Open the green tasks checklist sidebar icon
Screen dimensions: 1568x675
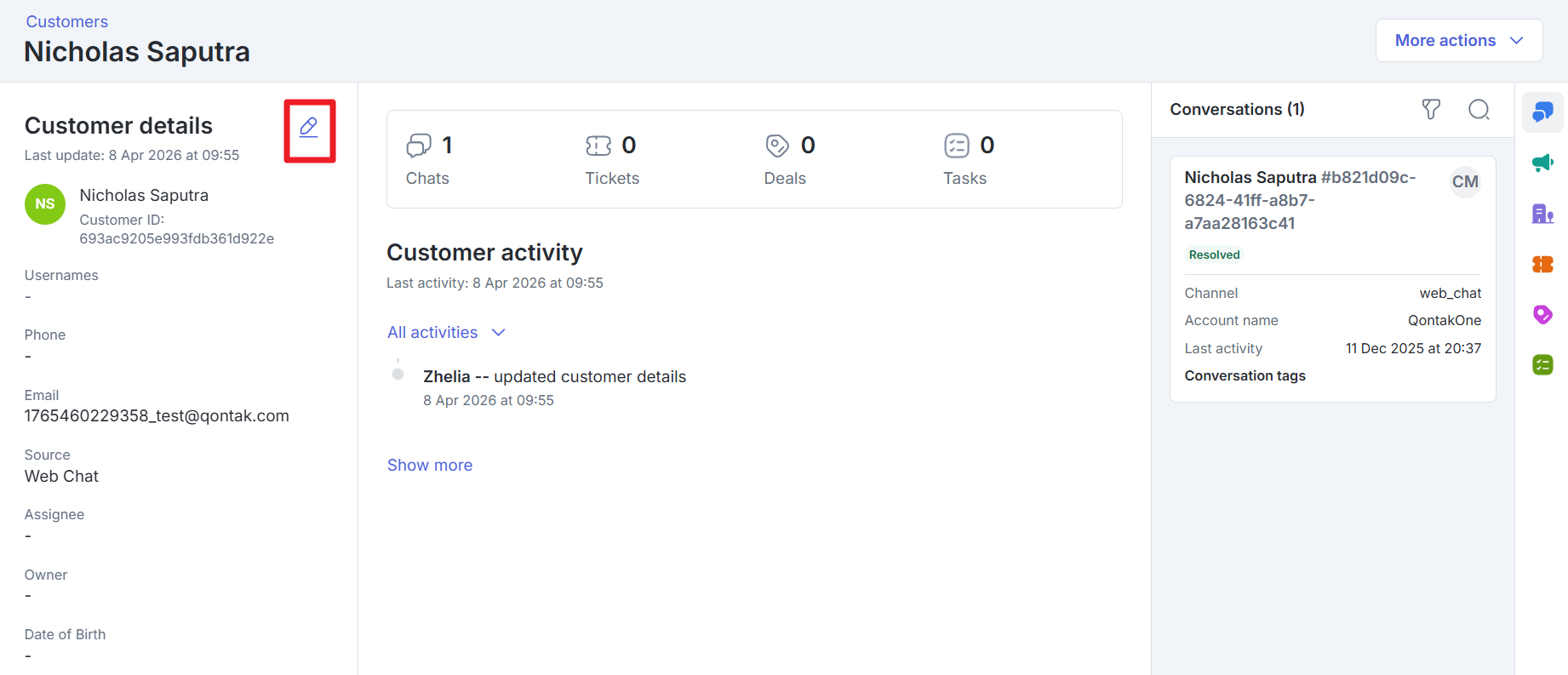point(1542,365)
